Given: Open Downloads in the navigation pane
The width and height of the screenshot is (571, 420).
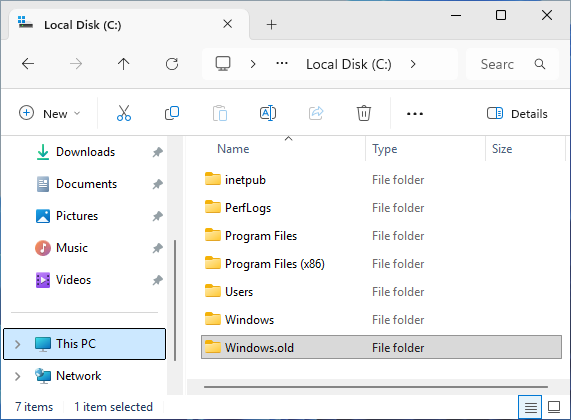Looking at the screenshot, I should (85, 152).
